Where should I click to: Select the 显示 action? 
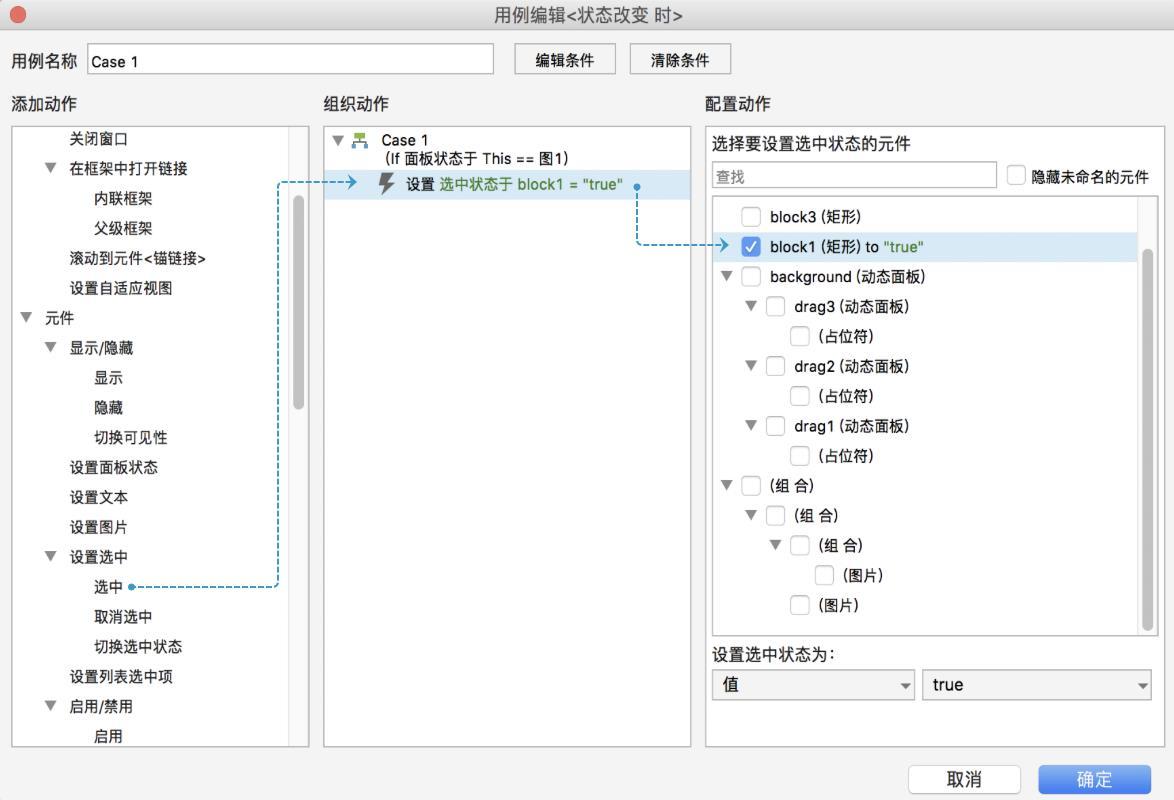108,378
